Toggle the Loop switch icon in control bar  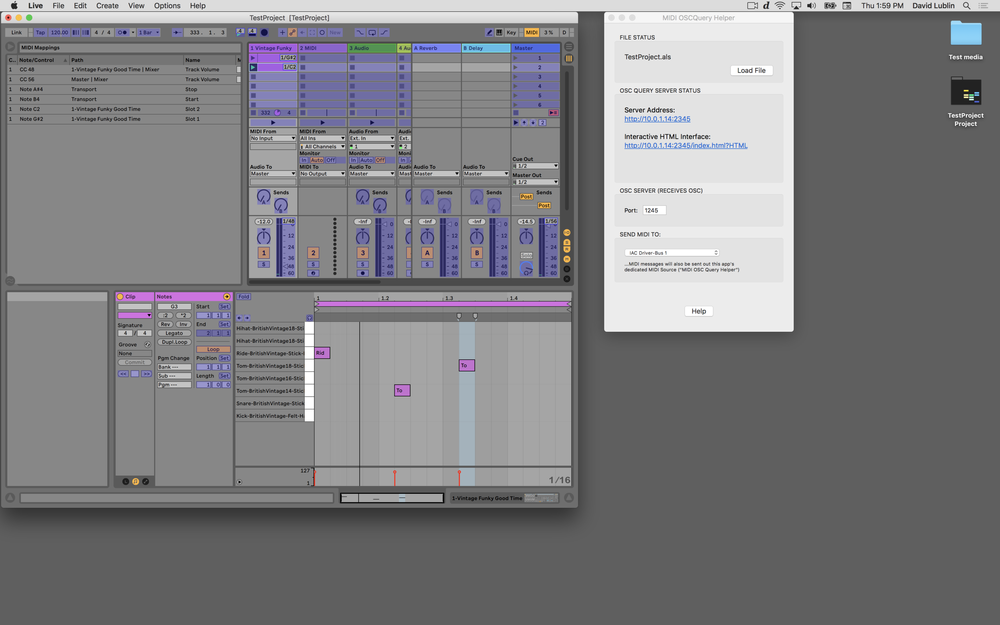pos(372,32)
